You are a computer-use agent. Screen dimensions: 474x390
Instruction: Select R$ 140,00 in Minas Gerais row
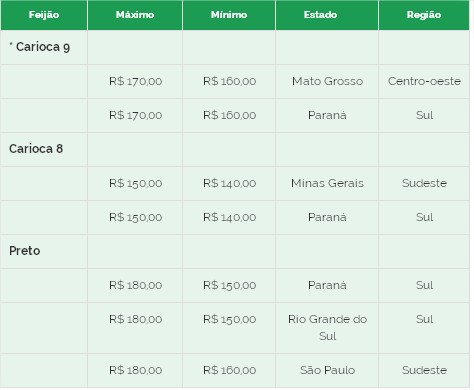(x=230, y=183)
